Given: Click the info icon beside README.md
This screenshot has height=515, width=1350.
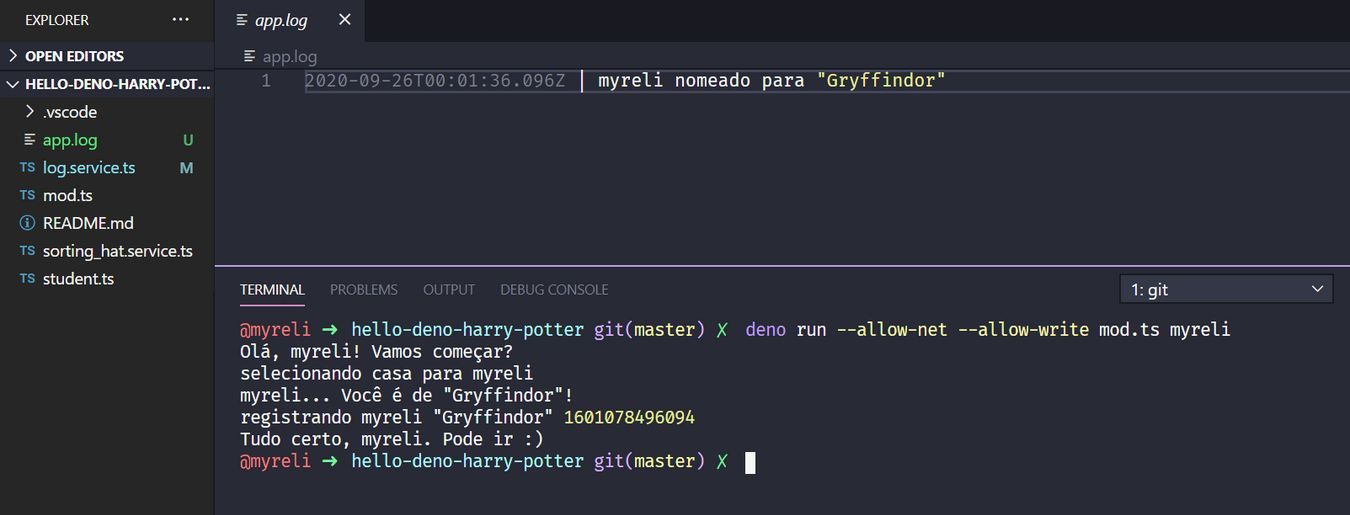Looking at the screenshot, I should (27, 223).
